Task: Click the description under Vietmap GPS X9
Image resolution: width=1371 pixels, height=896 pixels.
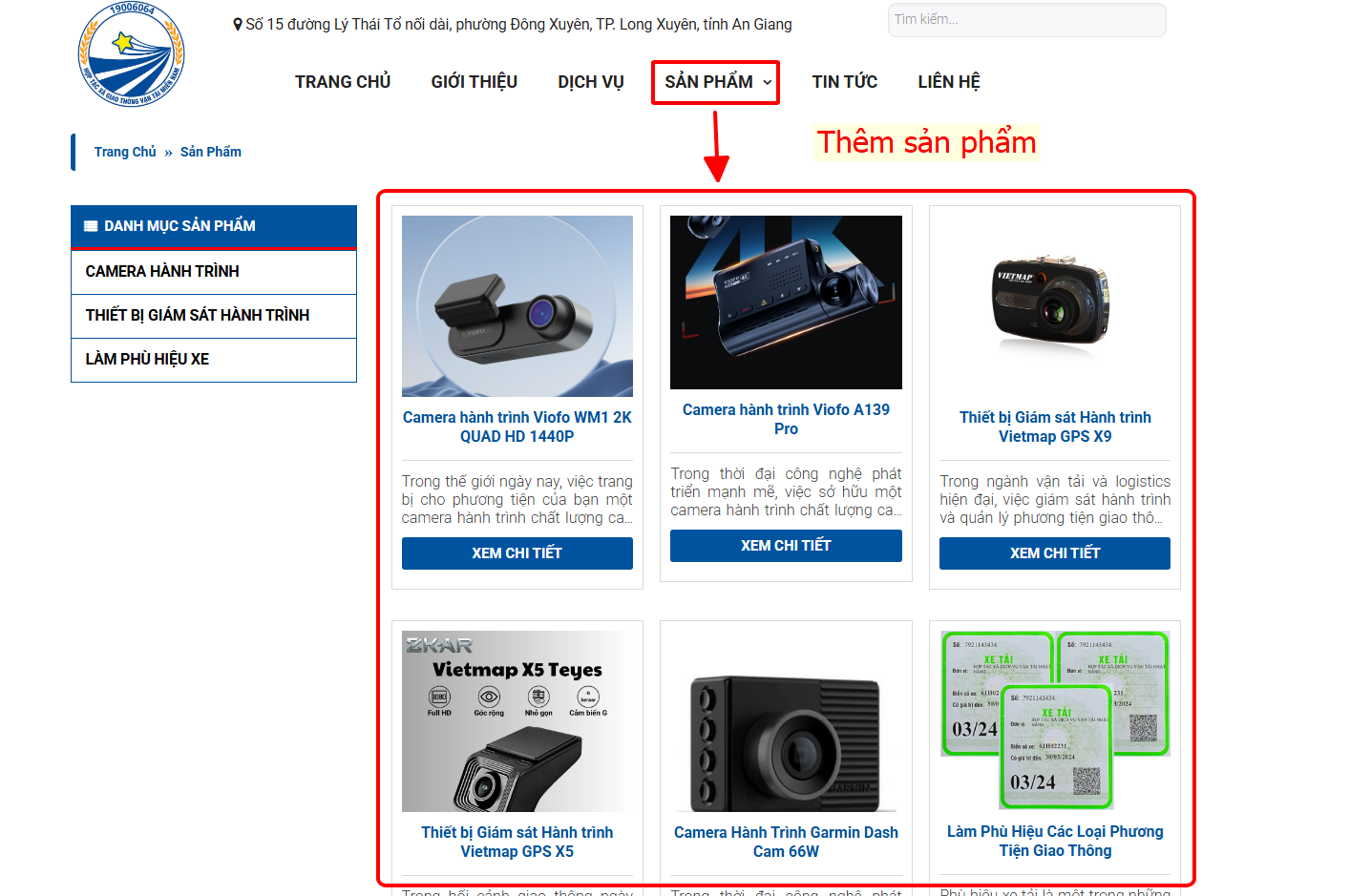Action: [x=1055, y=500]
